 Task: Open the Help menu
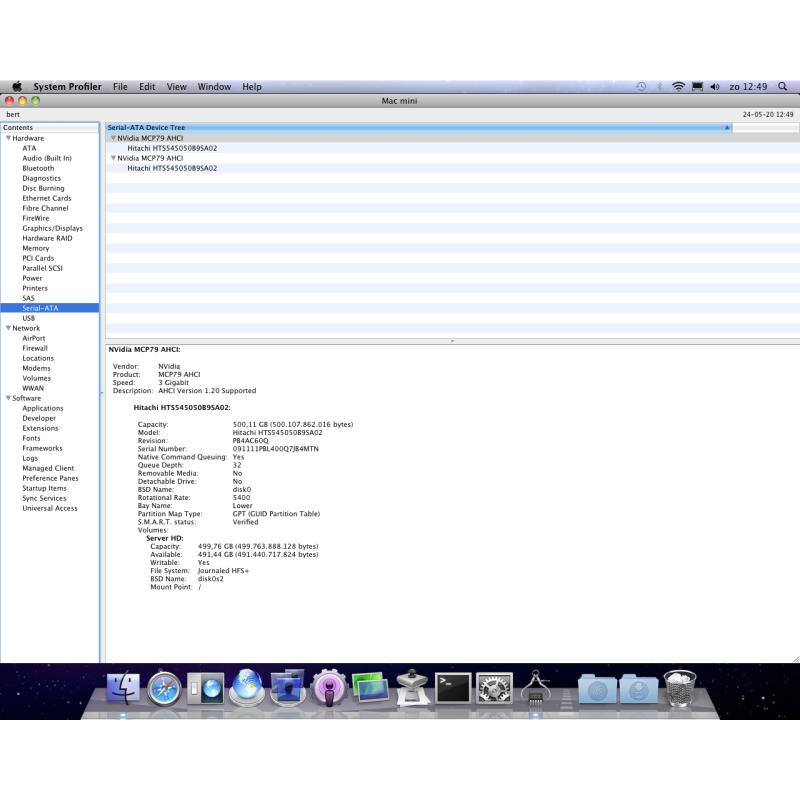tap(252, 87)
